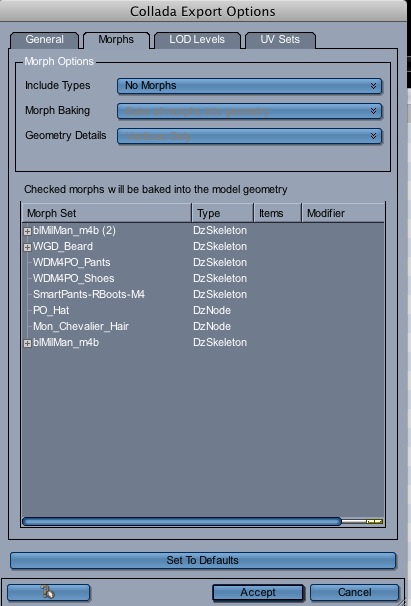Open the Include Types dropdown
Image resolution: width=411 pixels, height=606 pixels.
249,86
